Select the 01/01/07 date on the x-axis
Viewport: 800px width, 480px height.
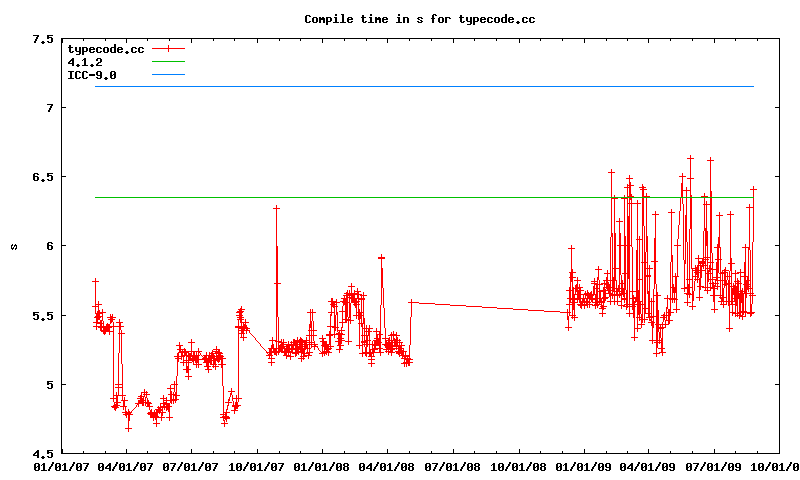click(62, 466)
